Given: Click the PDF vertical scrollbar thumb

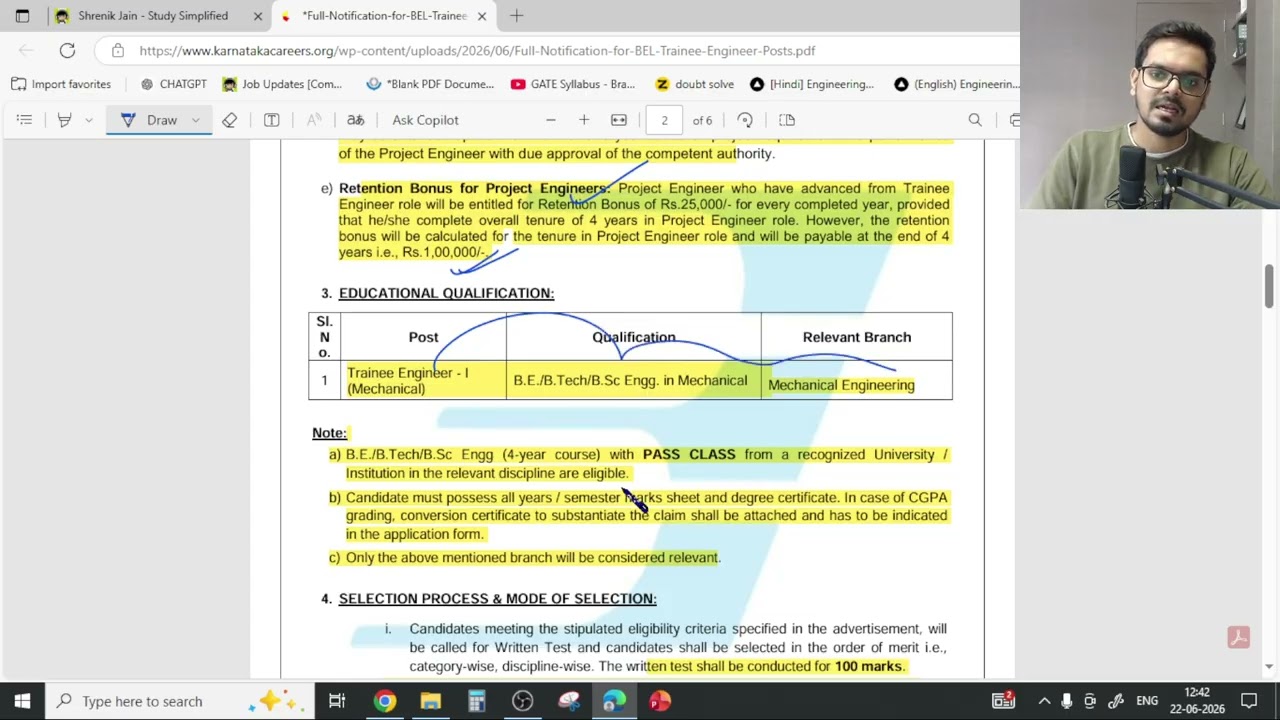Looking at the screenshot, I should (x=1269, y=288).
